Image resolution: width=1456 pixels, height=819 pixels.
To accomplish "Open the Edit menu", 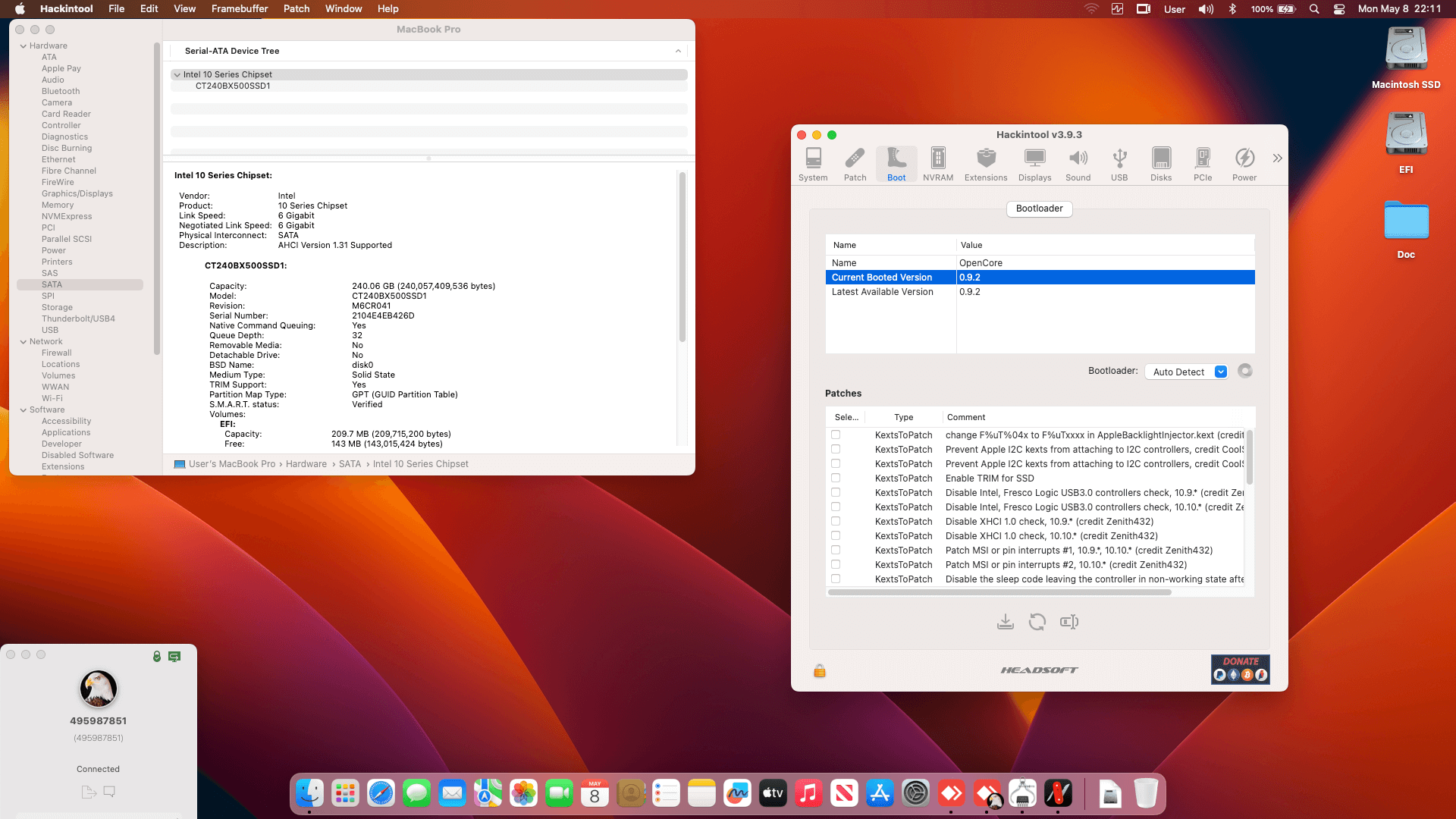I will tap(149, 9).
